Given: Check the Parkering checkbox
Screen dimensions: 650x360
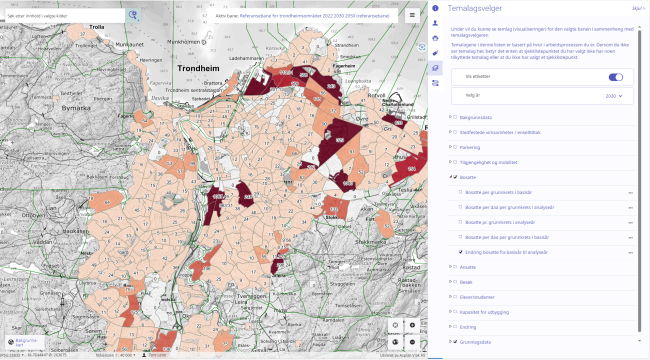Looking at the screenshot, I should pyautogui.click(x=455, y=147).
